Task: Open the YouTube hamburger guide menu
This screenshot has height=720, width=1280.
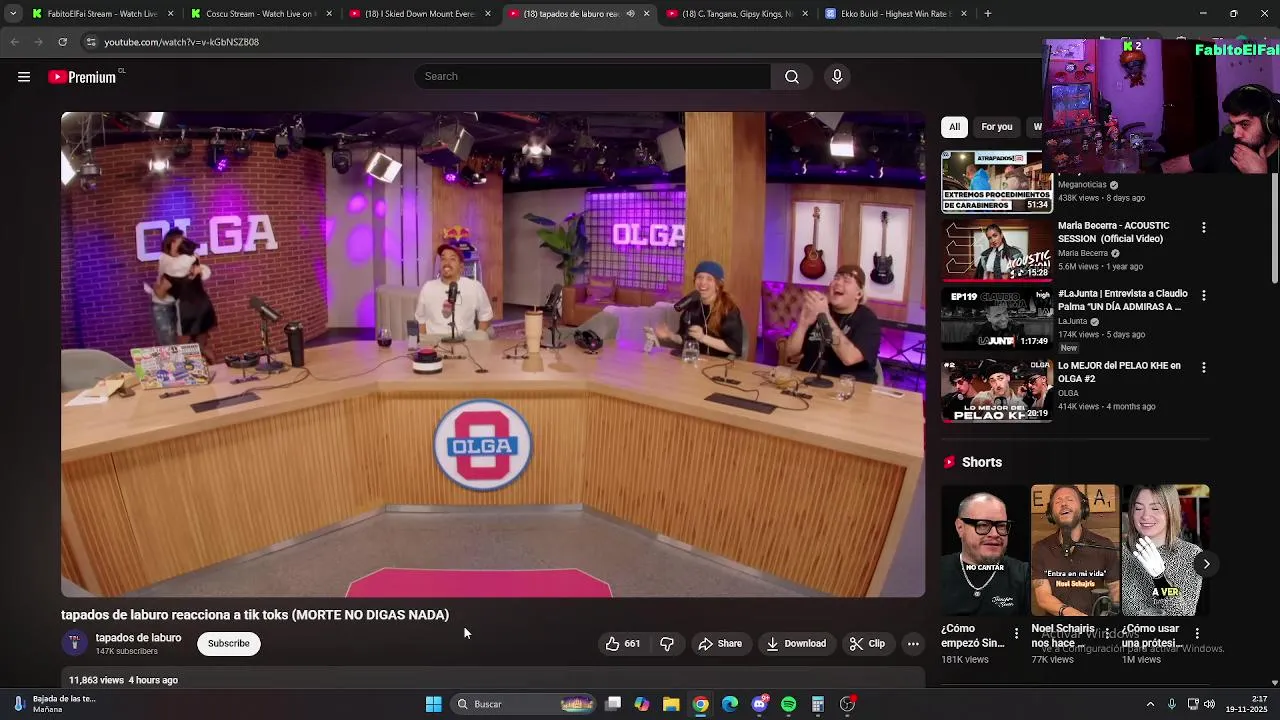Action: pyautogui.click(x=24, y=77)
